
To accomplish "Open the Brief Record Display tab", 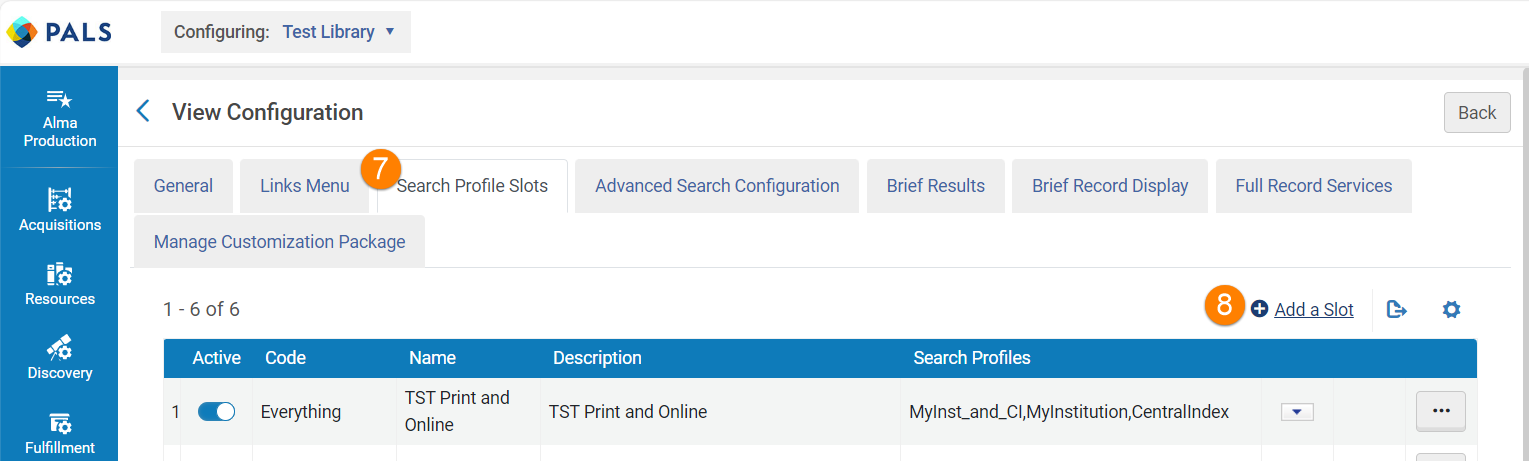I will (x=1110, y=186).
